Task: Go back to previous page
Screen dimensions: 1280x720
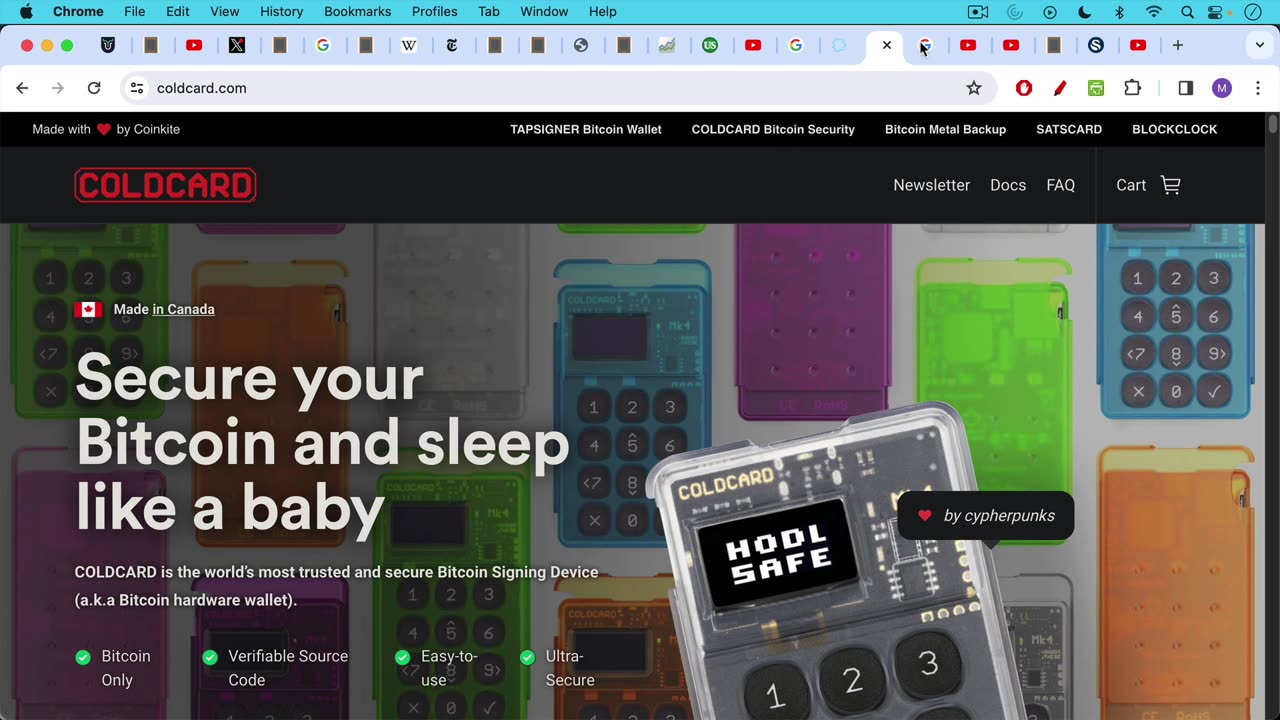Action: pos(22,88)
